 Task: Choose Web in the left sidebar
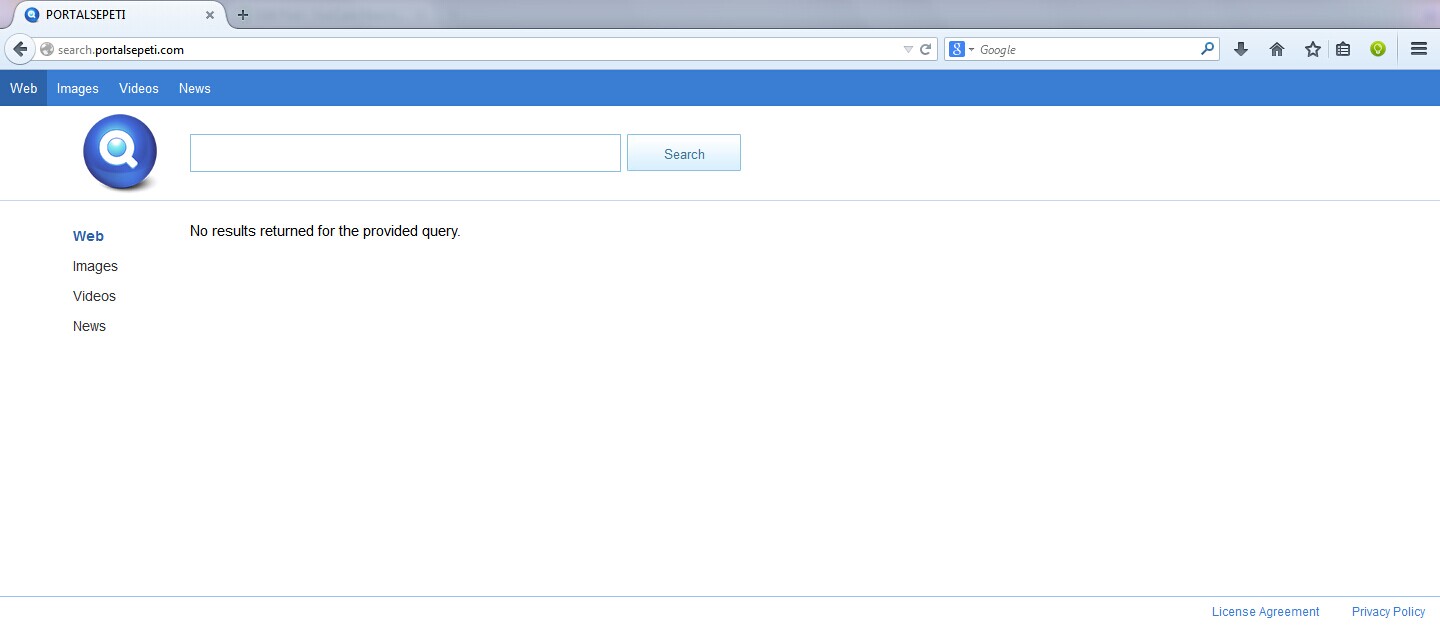pyautogui.click(x=88, y=236)
